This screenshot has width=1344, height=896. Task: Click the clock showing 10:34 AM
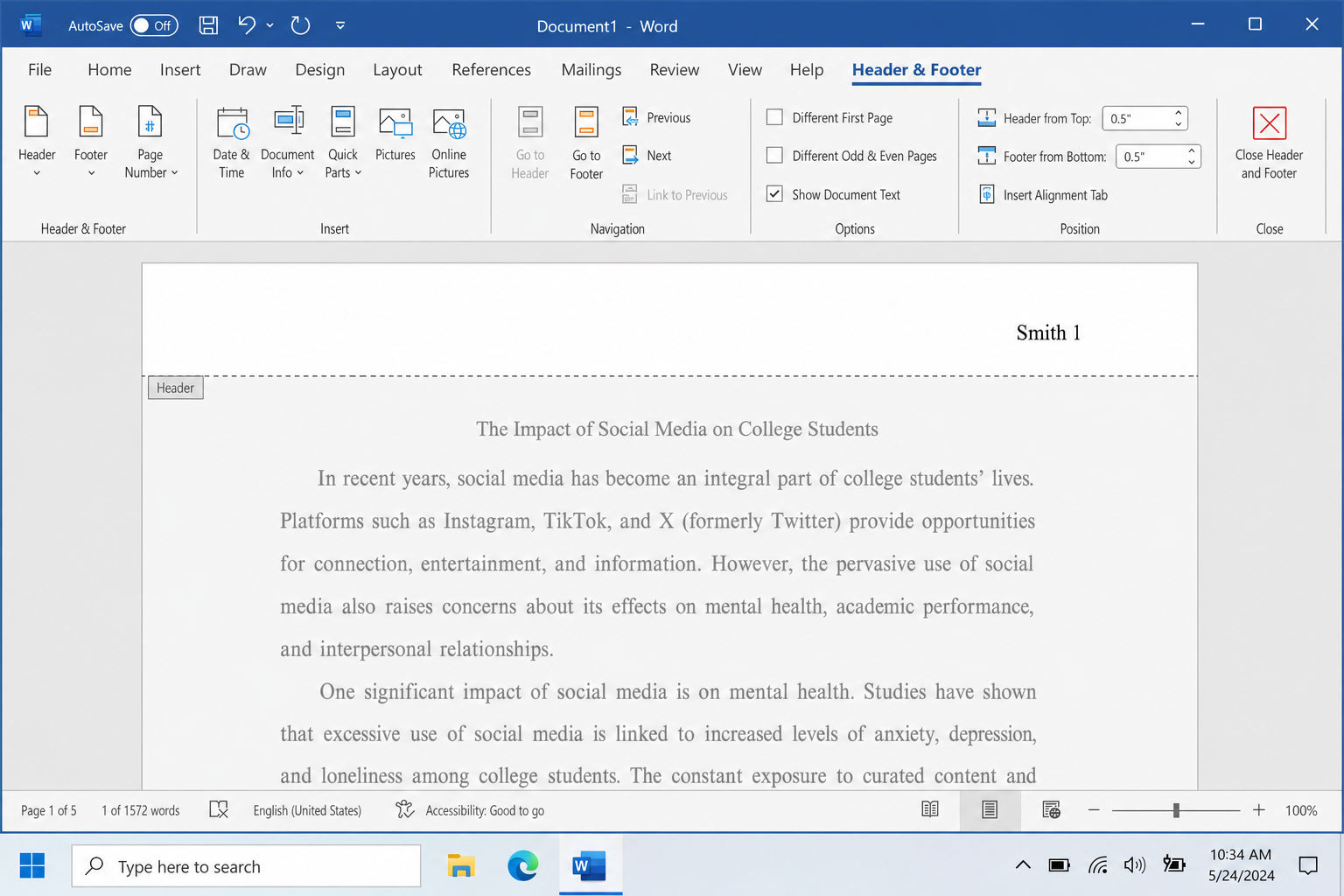point(1241,855)
